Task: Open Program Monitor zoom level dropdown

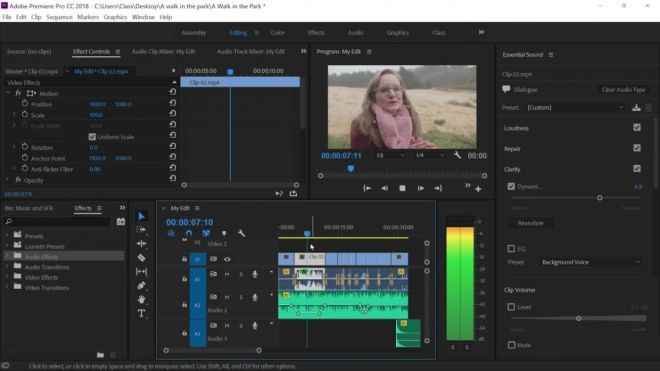Action: pyautogui.click(x=390, y=155)
